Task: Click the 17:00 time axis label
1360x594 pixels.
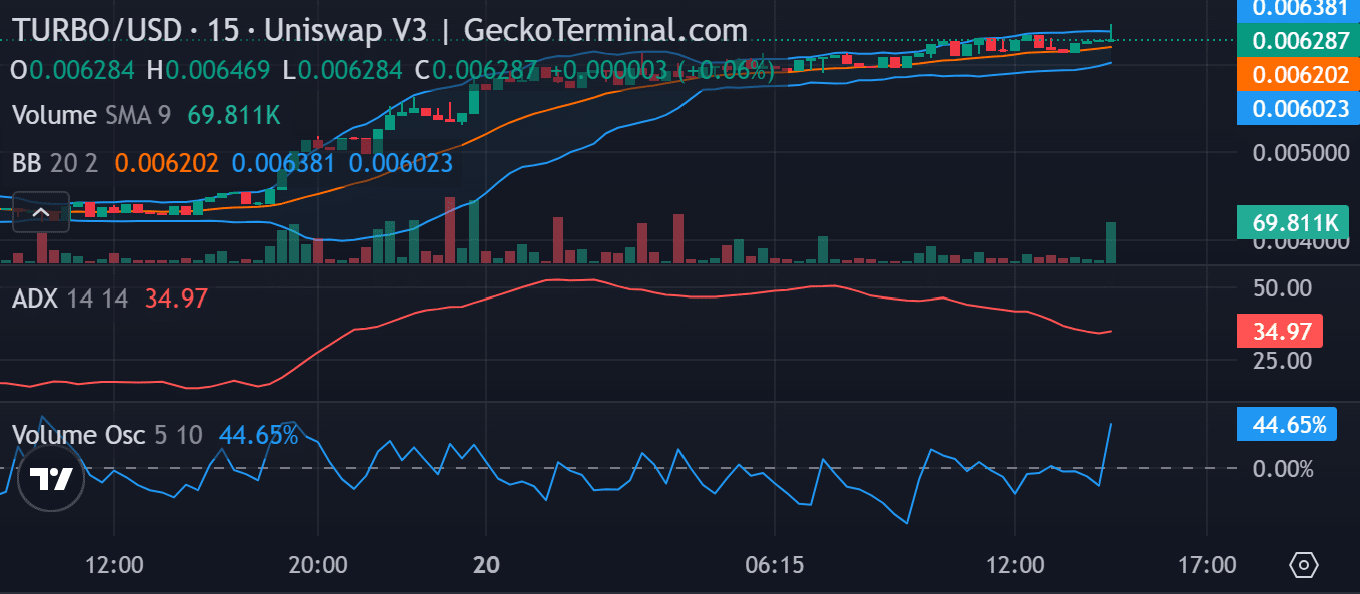Action: point(1207,565)
